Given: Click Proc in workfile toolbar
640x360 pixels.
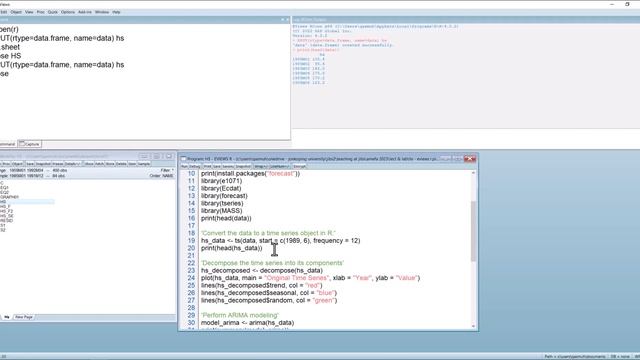Looking at the screenshot, I should (6, 164).
